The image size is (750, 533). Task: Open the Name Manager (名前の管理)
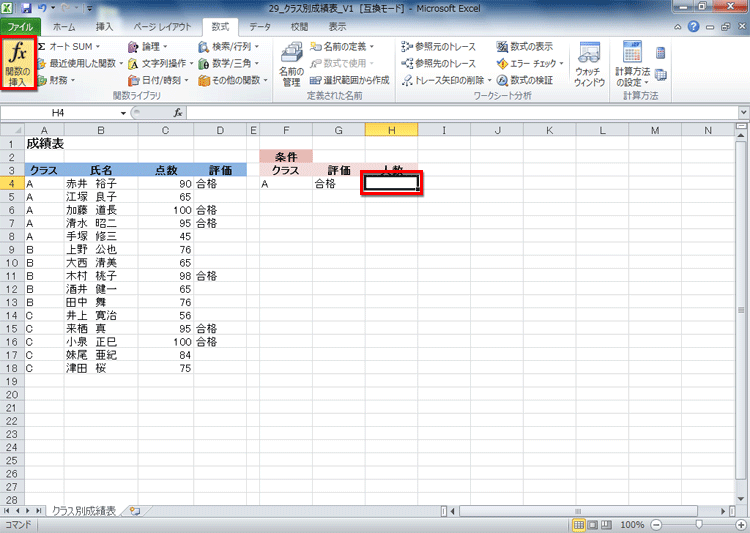(291, 65)
